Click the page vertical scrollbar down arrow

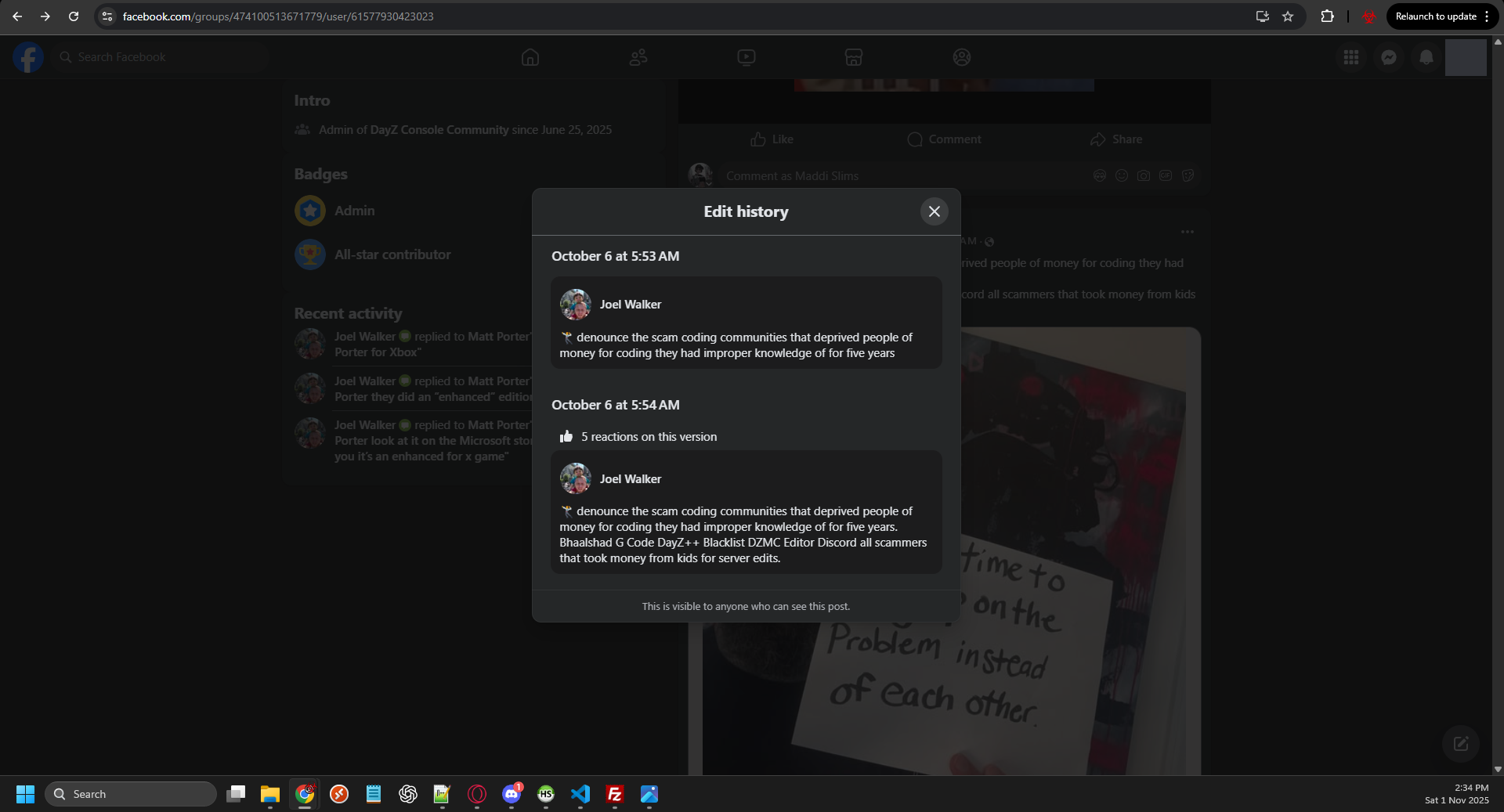point(1498,770)
